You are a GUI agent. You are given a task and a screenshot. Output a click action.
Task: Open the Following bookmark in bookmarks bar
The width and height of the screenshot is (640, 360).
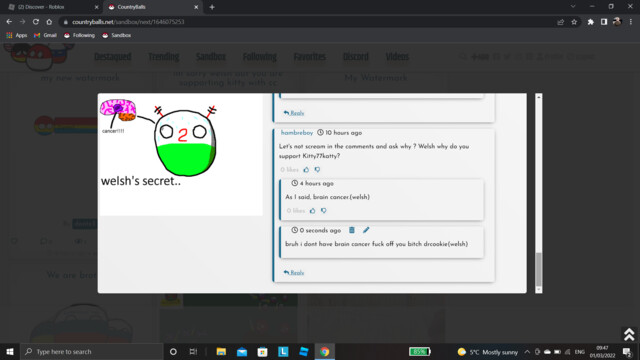tap(79, 36)
